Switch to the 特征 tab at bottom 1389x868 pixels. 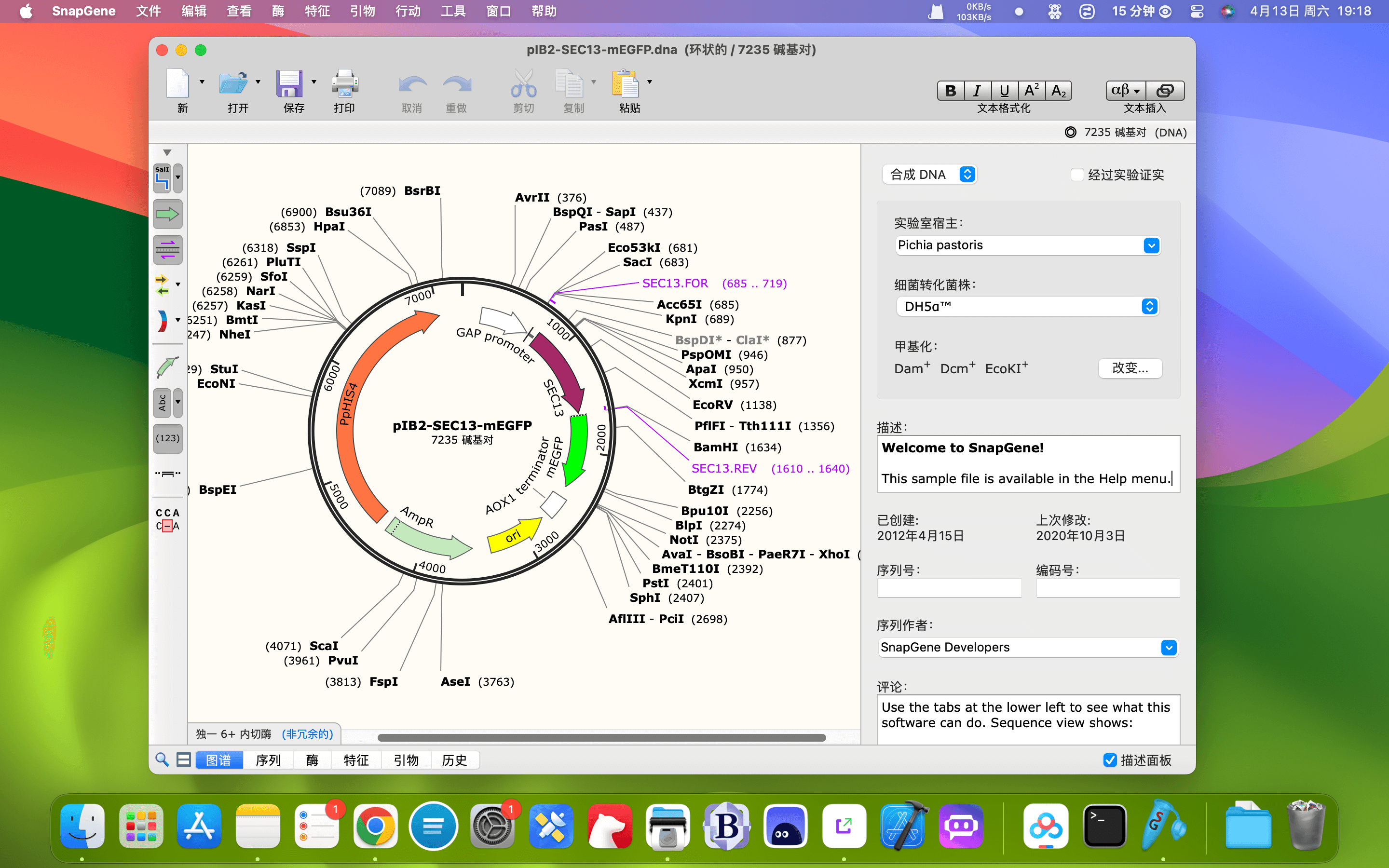pyautogui.click(x=356, y=760)
